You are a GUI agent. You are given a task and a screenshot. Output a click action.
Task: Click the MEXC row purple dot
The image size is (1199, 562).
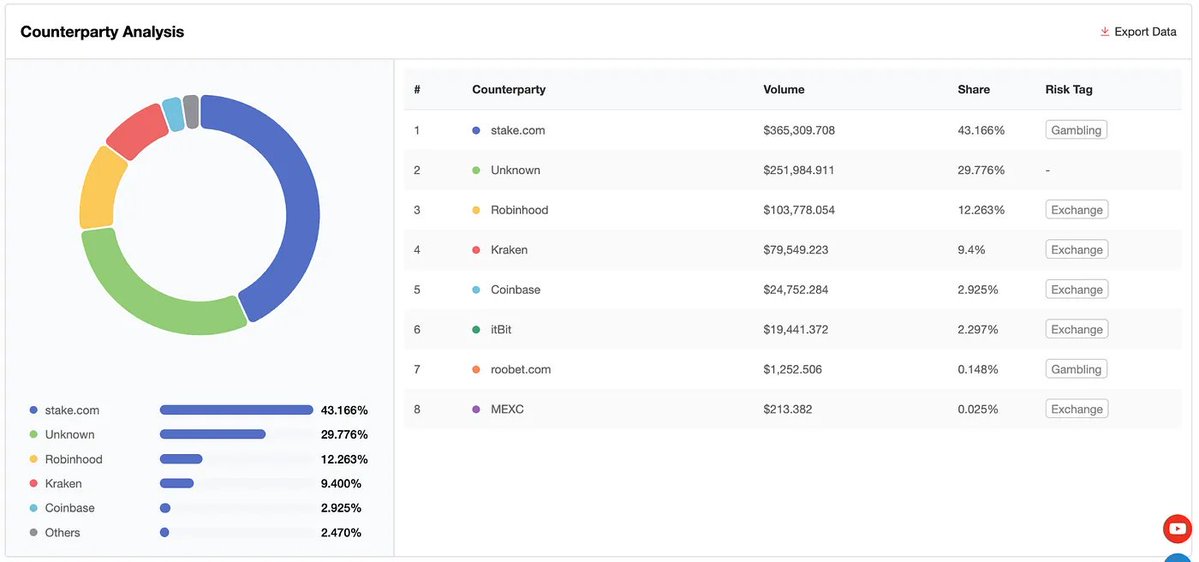point(476,409)
